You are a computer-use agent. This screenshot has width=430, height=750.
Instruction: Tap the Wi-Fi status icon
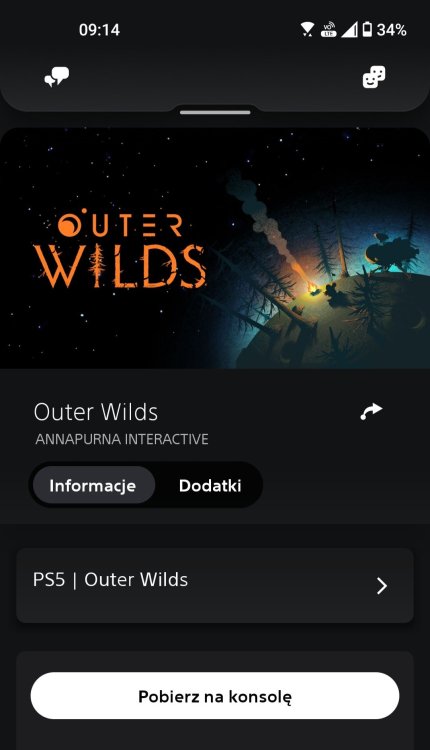coord(307,30)
